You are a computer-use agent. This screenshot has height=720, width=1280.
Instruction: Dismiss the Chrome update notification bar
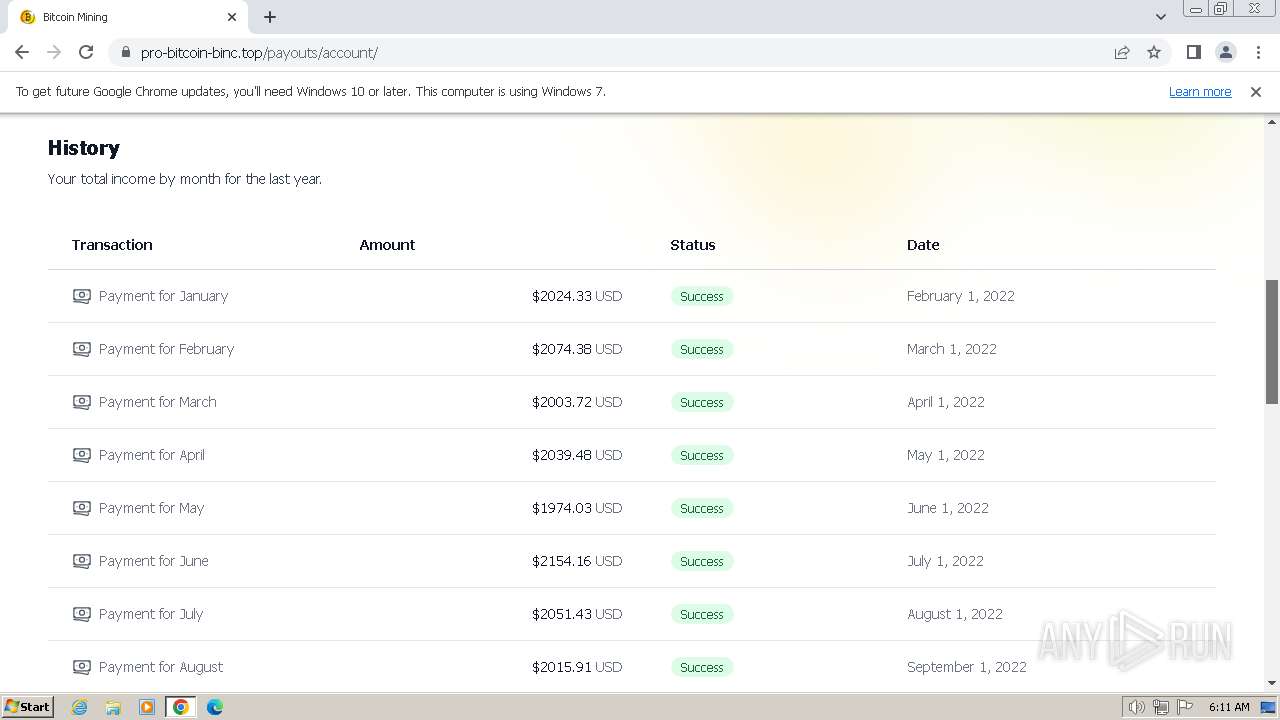(1256, 91)
